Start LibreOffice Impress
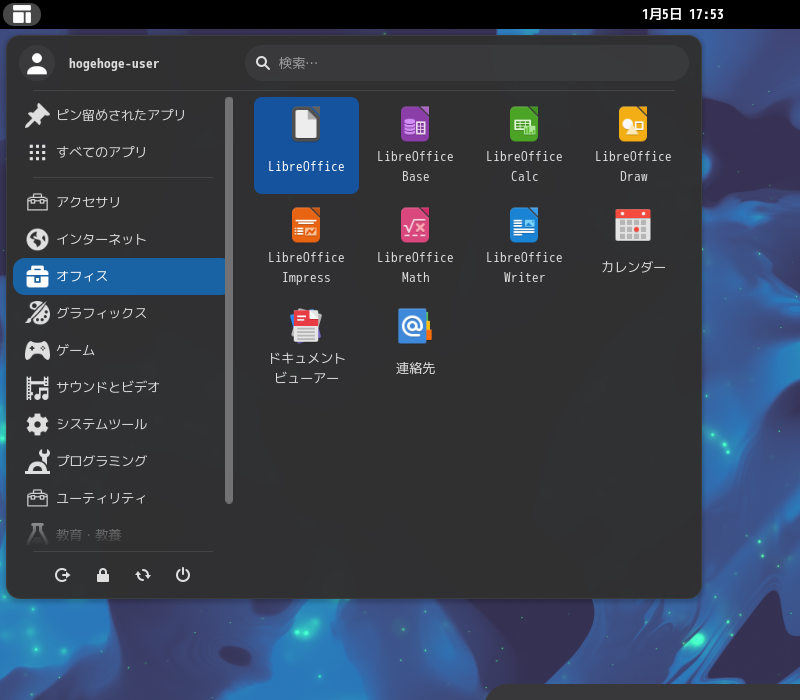 [x=306, y=246]
